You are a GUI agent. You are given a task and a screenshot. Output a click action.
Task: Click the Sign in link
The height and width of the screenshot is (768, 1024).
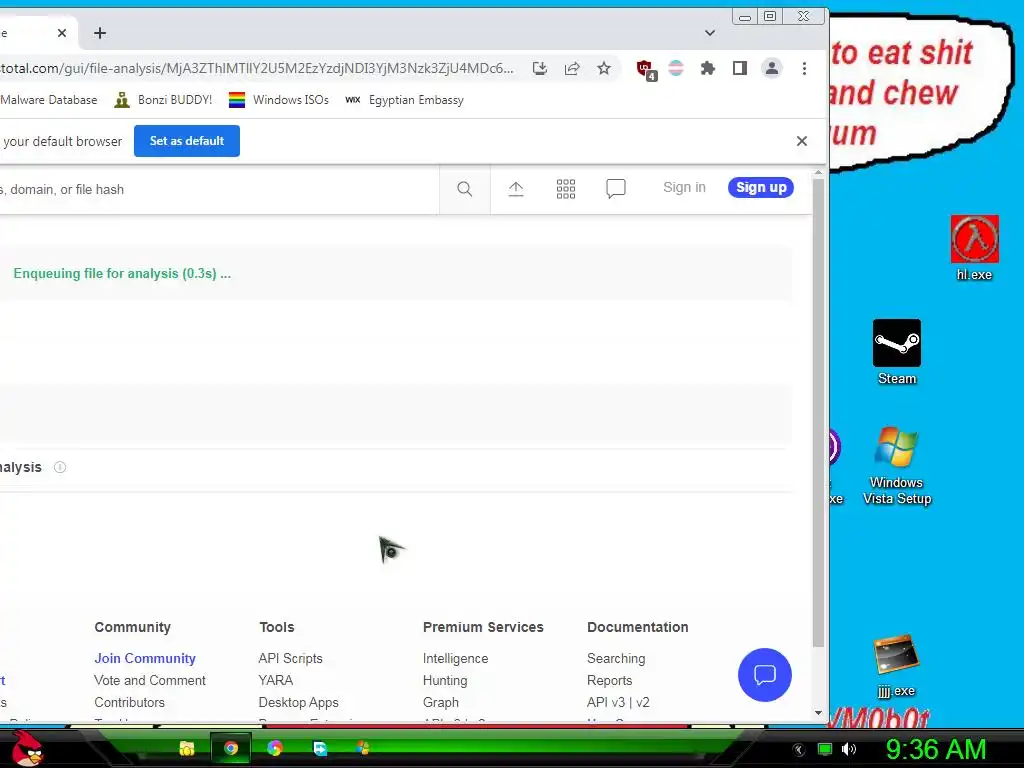(684, 187)
